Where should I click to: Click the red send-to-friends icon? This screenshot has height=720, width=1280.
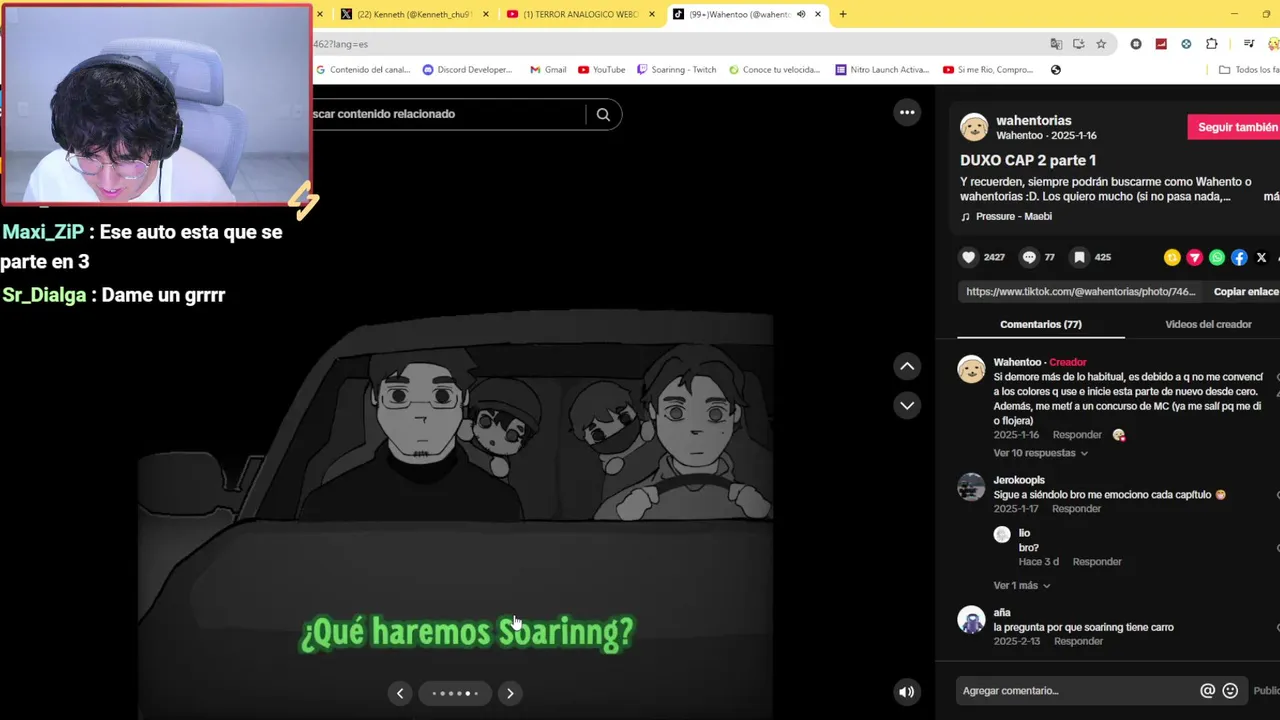click(1194, 257)
